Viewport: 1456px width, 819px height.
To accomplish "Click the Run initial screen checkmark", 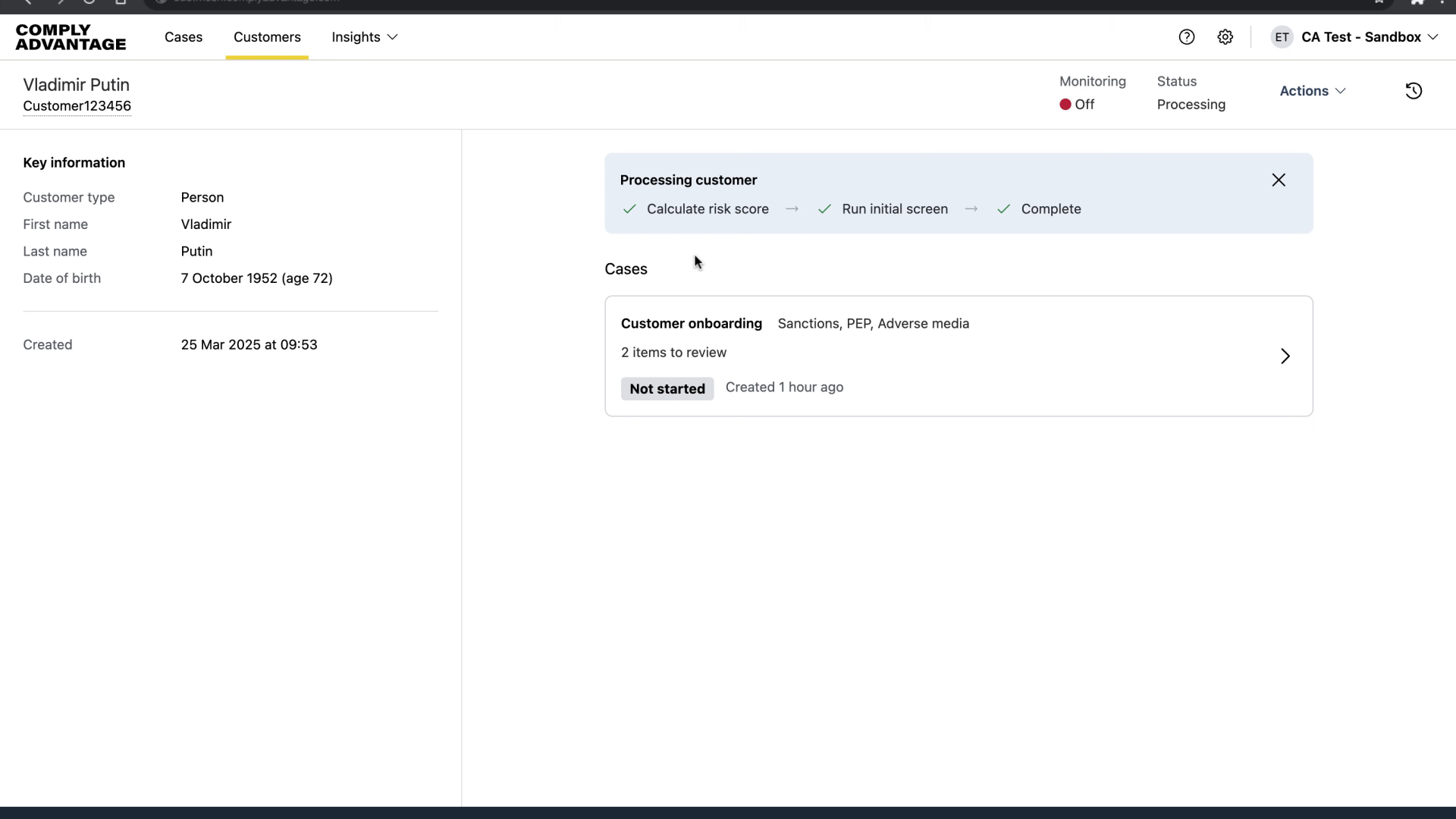I will click(x=824, y=209).
